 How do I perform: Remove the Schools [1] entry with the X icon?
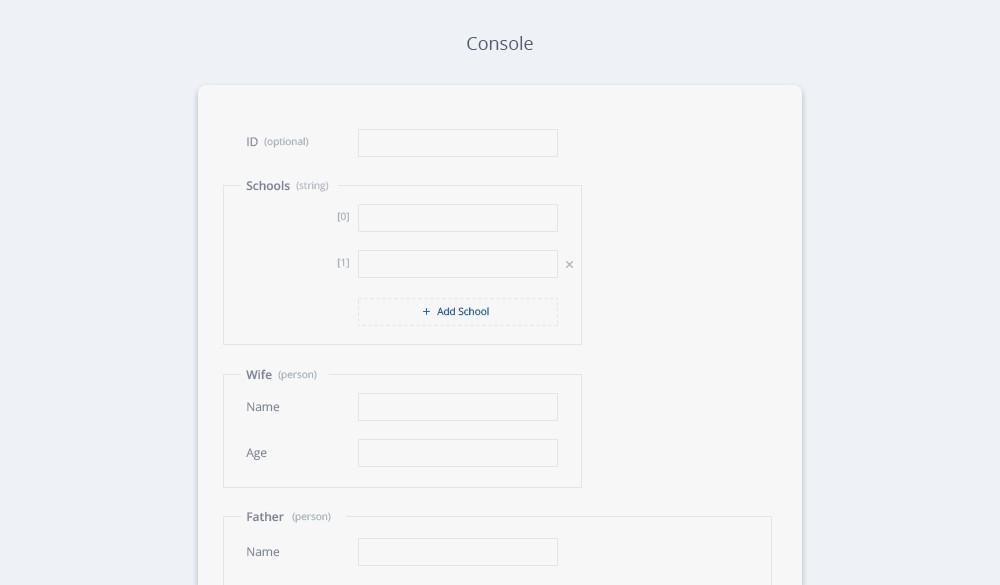pyautogui.click(x=570, y=265)
